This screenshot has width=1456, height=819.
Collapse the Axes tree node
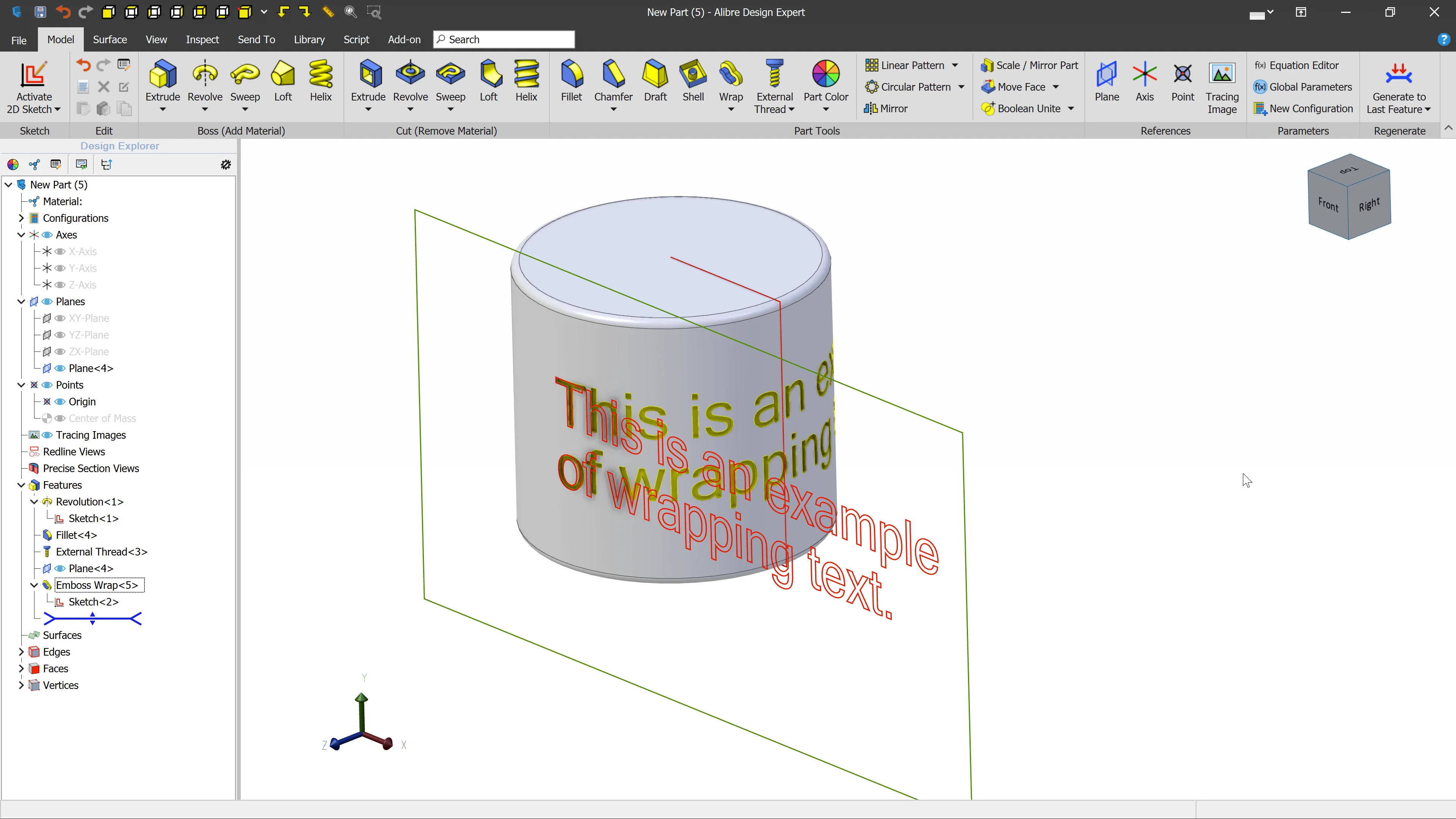[x=22, y=235]
